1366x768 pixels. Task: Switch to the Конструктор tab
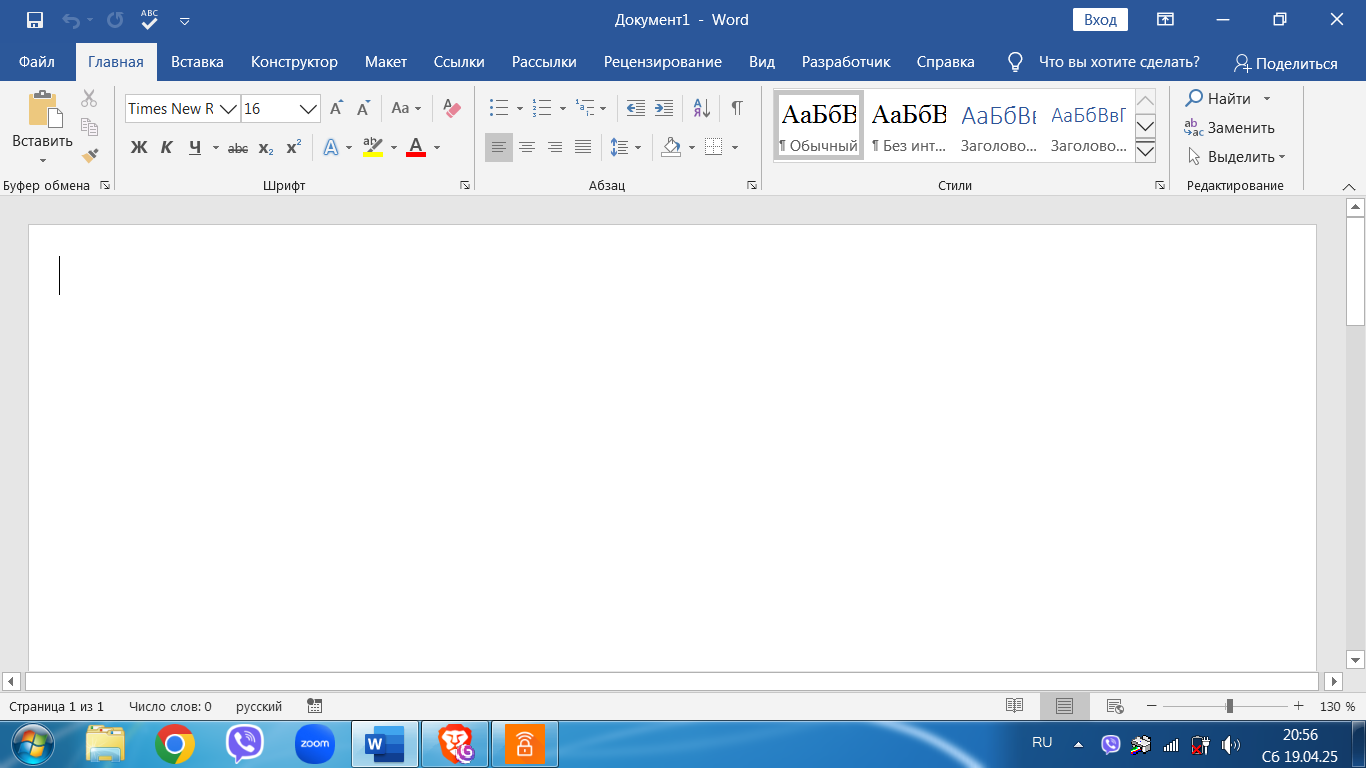tap(294, 62)
